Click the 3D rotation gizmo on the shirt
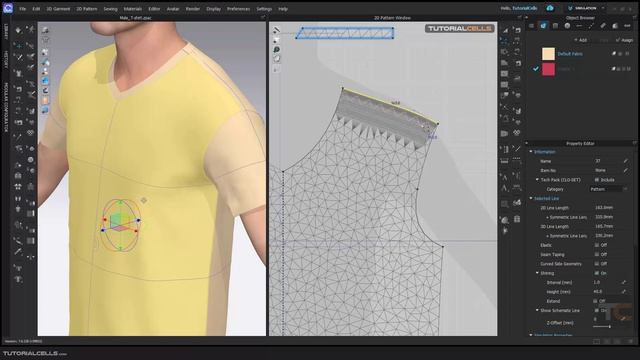 point(120,224)
